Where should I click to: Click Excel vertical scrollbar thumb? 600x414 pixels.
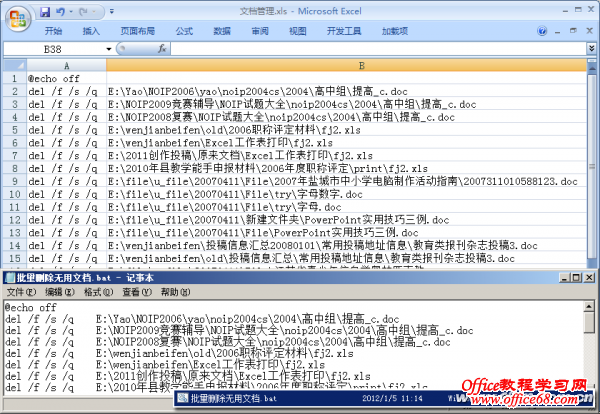(x=592, y=167)
